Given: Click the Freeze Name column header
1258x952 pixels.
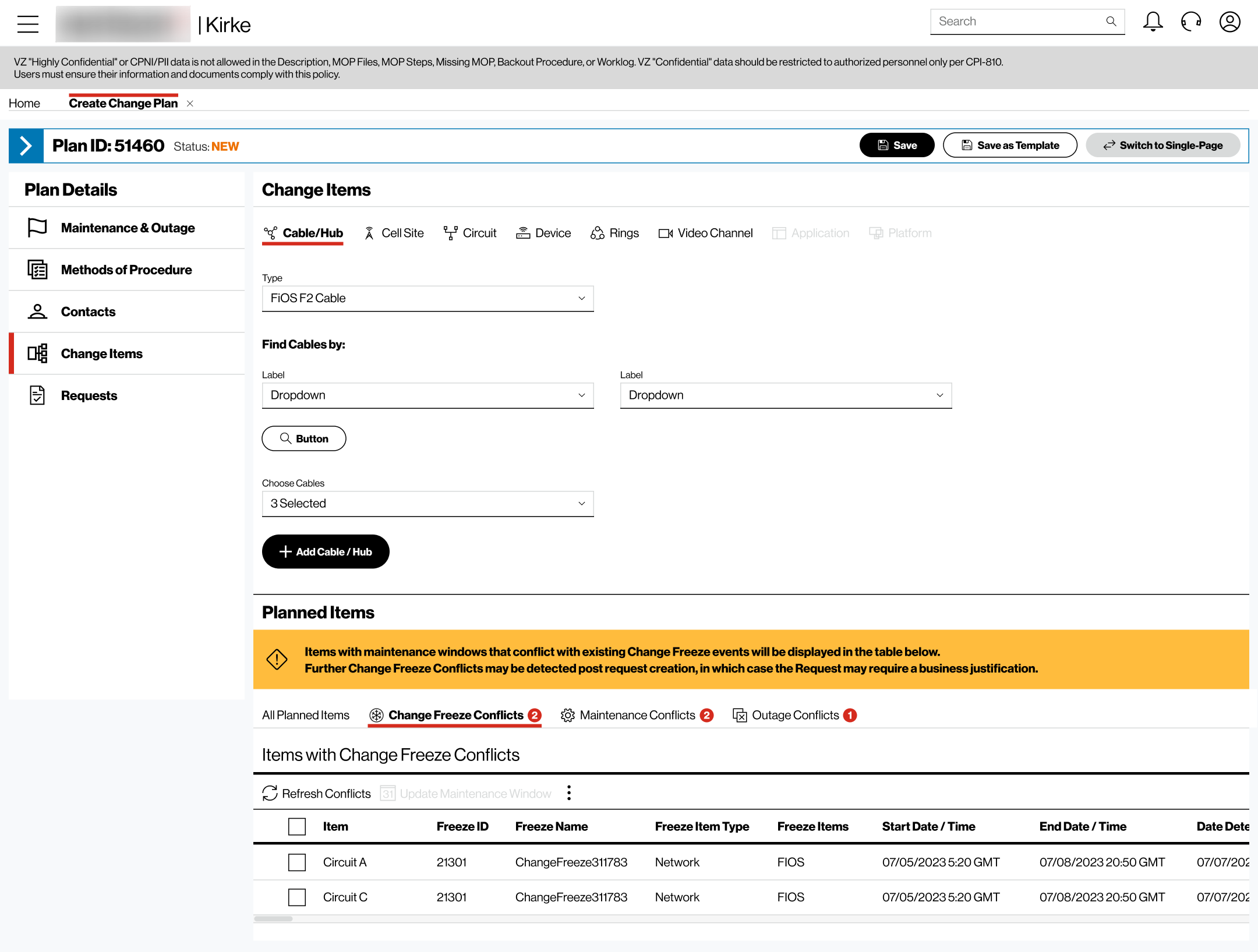Looking at the screenshot, I should point(552,826).
